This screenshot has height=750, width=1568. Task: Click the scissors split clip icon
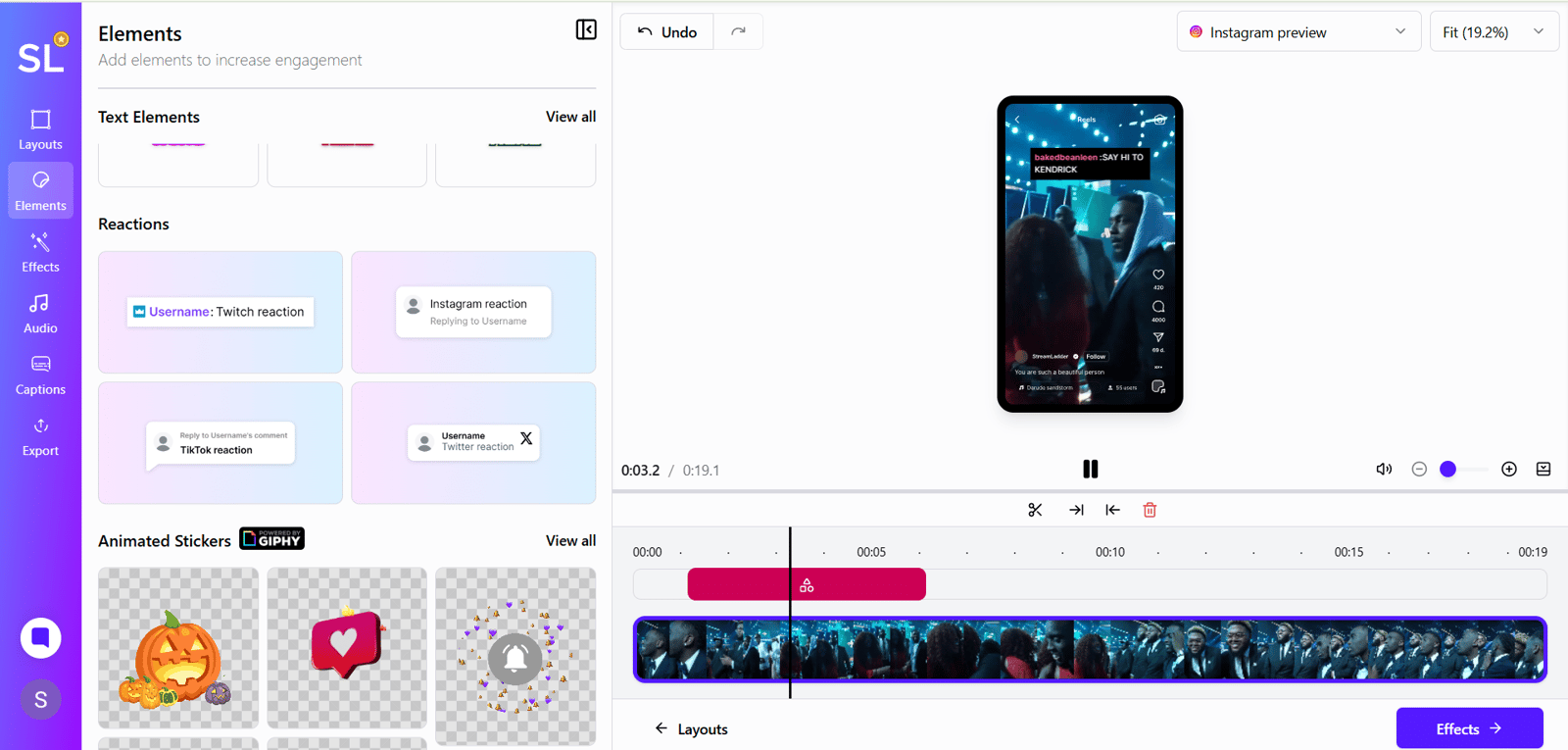pyautogui.click(x=1035, y=510)
